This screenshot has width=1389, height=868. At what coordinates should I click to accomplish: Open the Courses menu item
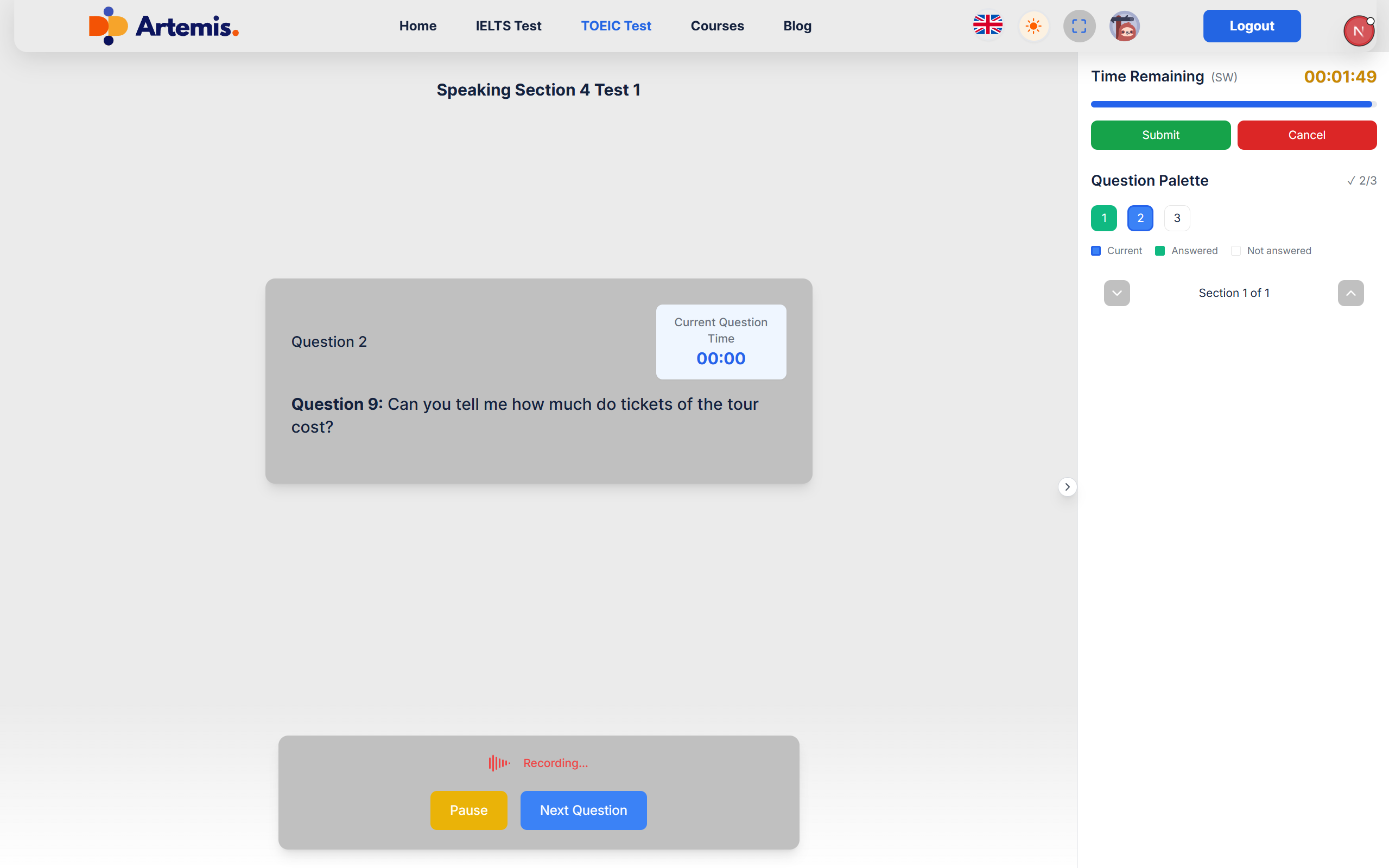(717, 26)
